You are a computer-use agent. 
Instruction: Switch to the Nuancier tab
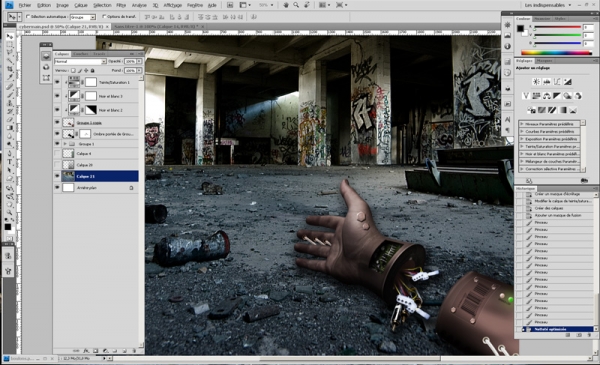(x=542, y=18)
